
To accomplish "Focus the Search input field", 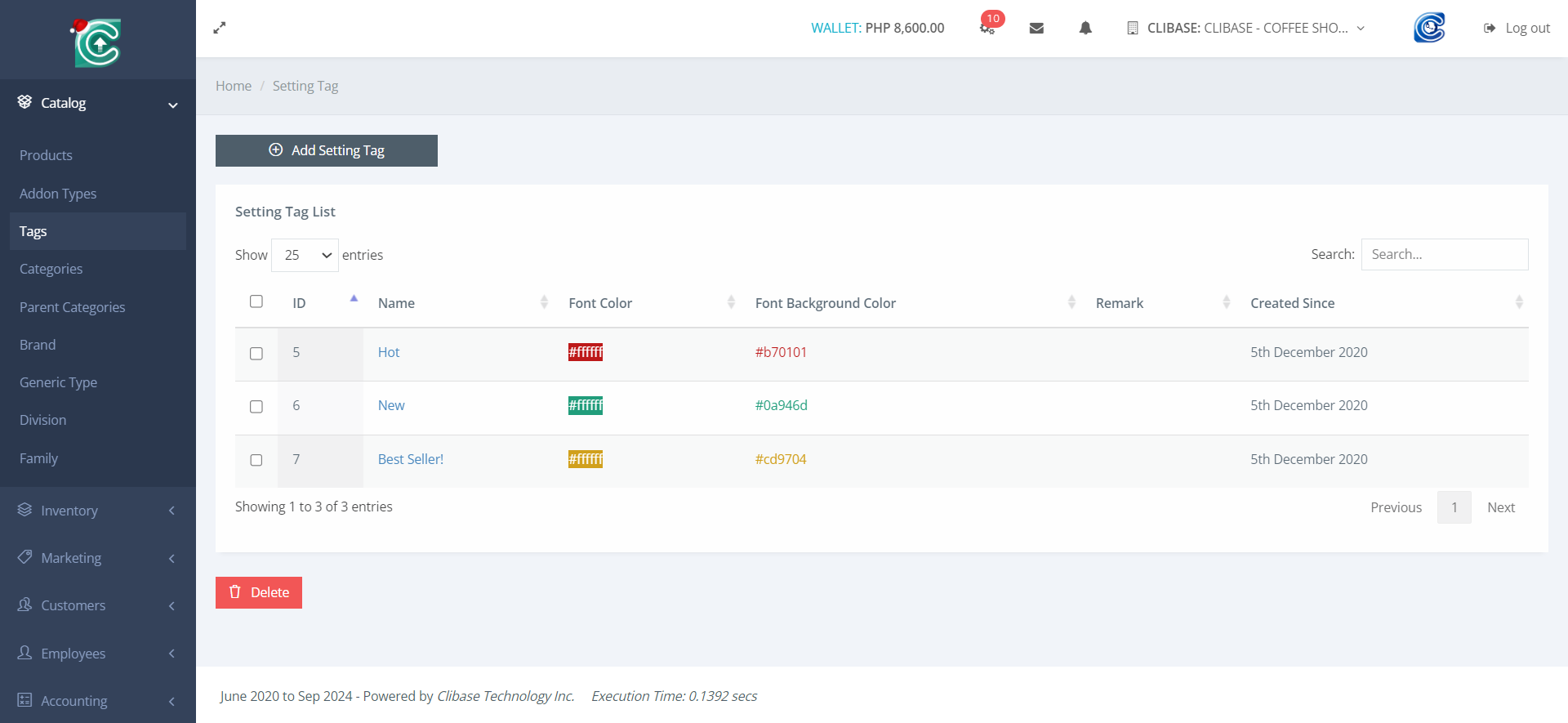I will click(x=1444, y=254).
